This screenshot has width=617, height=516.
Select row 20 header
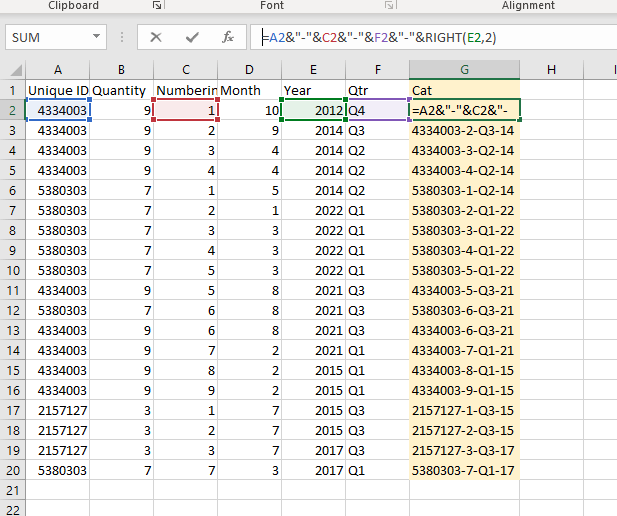click(13, 470)
